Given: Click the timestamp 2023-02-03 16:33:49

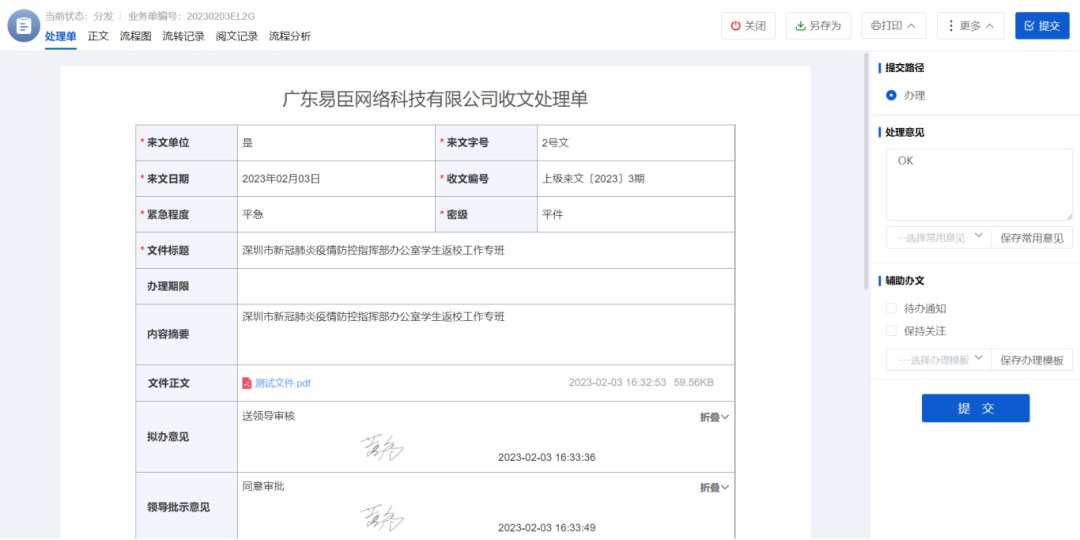Looking at the screenshot, I should pos(547,528).
